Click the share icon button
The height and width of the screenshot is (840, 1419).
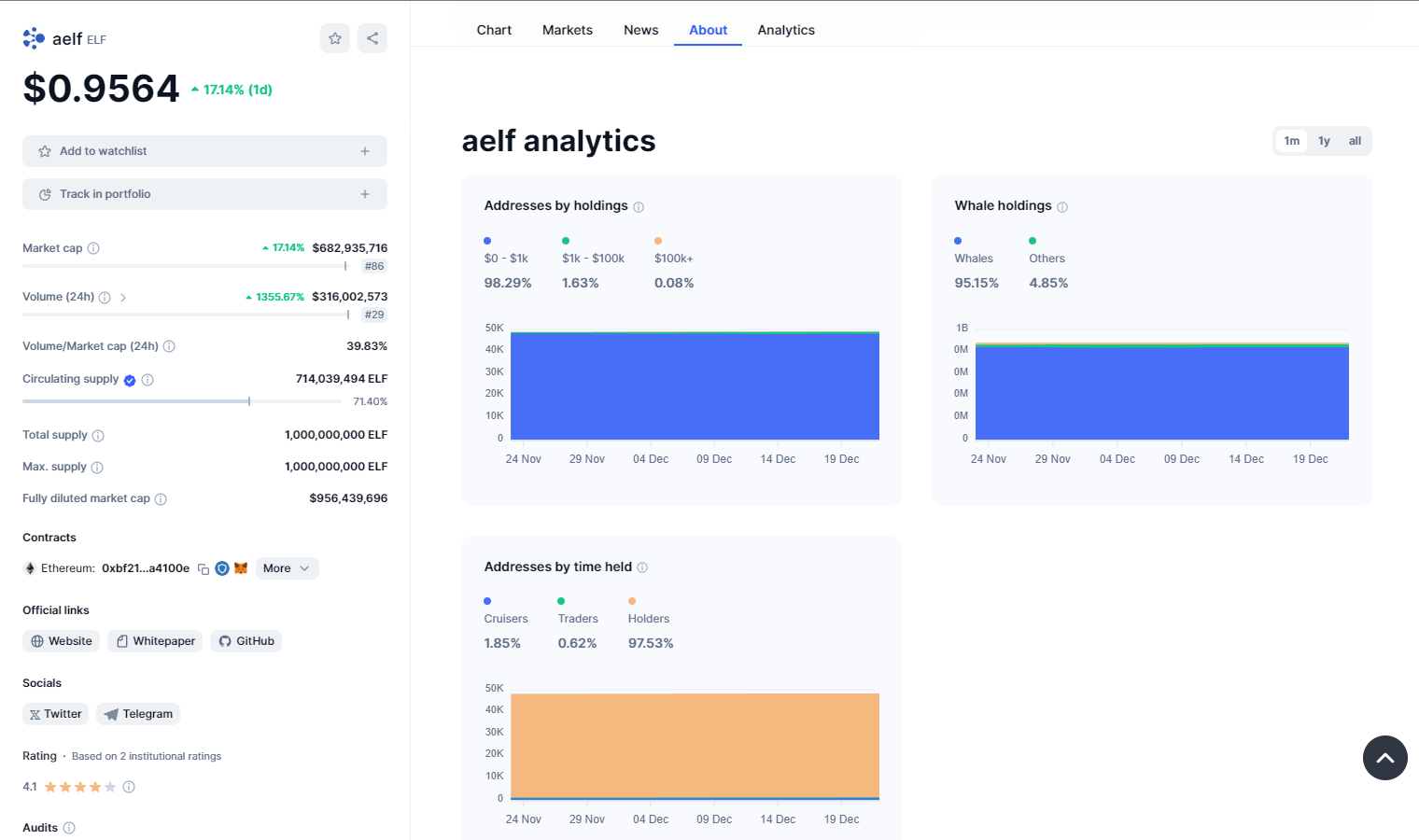(x=372, y=38)
